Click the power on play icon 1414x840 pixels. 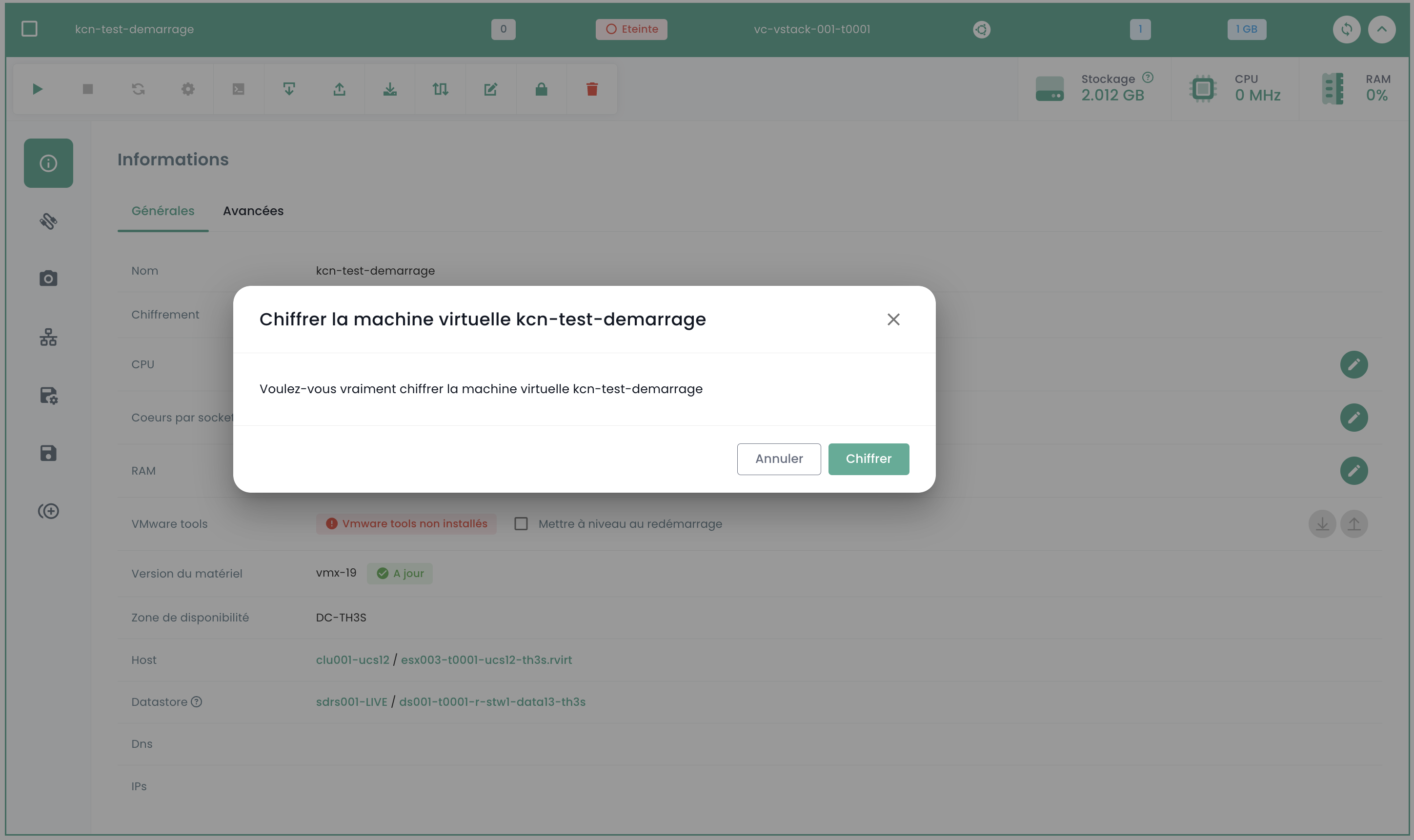(x=38, y=89)
